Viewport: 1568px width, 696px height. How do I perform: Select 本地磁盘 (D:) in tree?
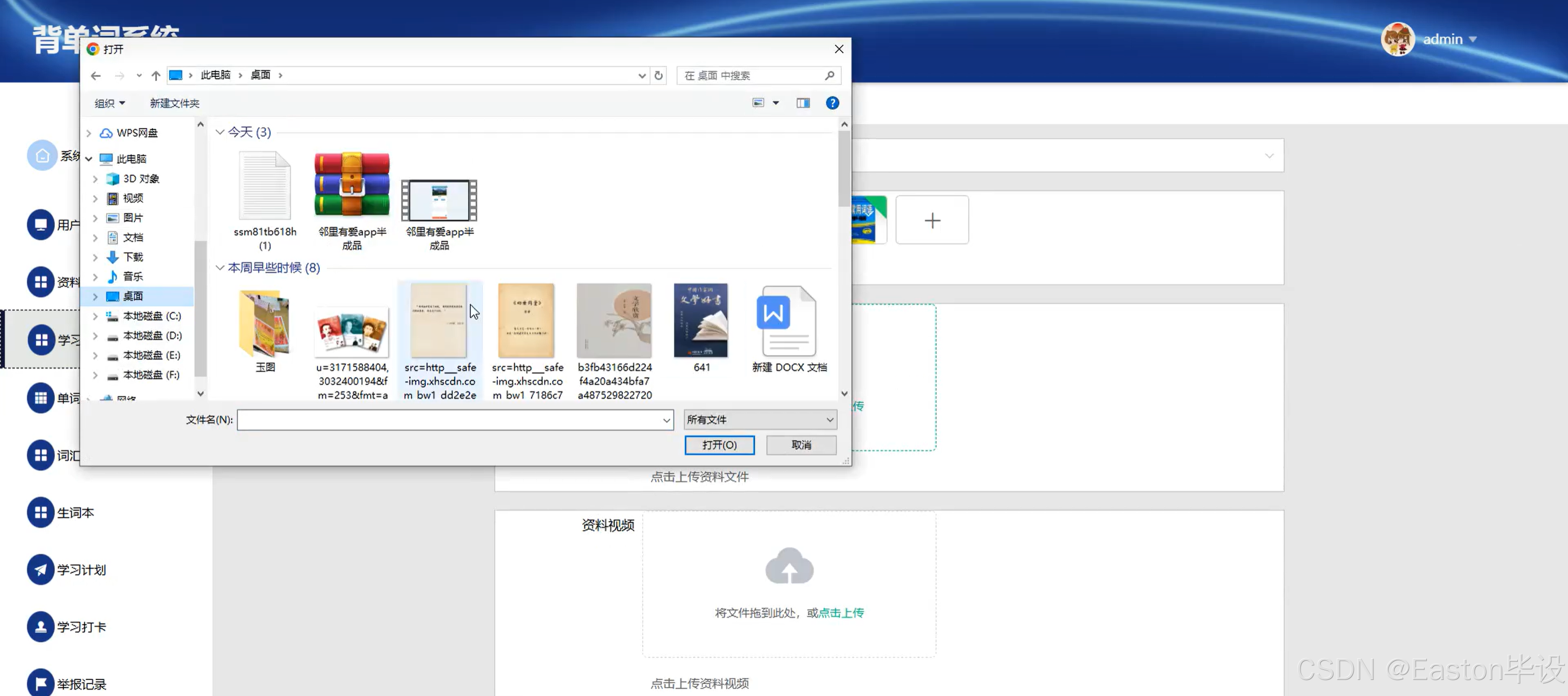[x=152, y=335]
